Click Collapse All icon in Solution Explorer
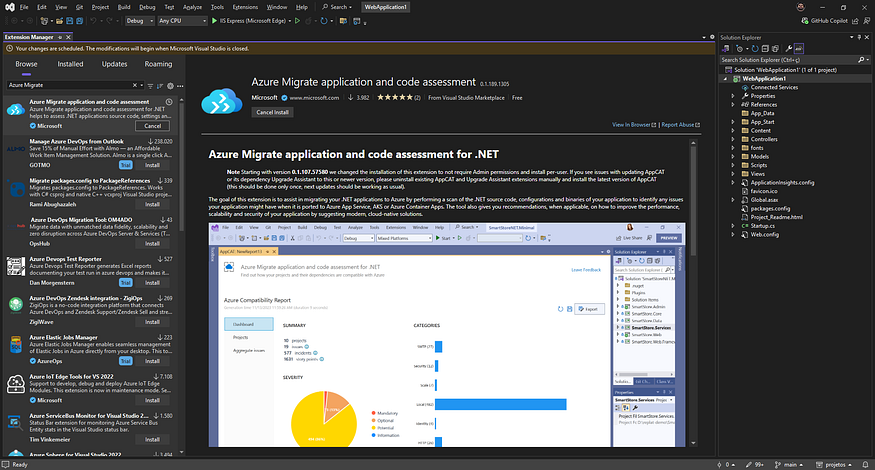Screen dimensions: 875x470 [x=765, y=49]
